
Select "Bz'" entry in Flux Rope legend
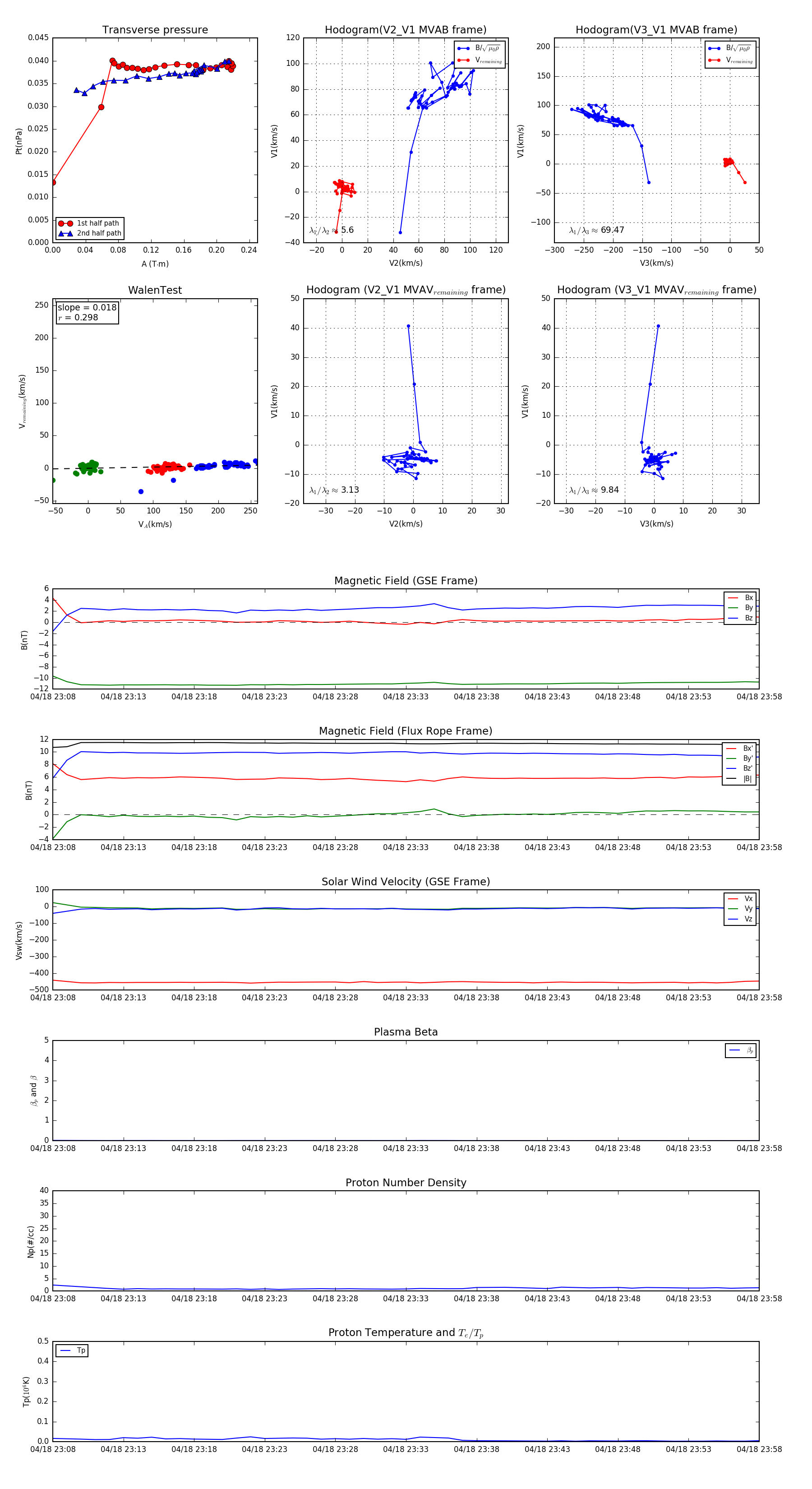click(739, 768)
